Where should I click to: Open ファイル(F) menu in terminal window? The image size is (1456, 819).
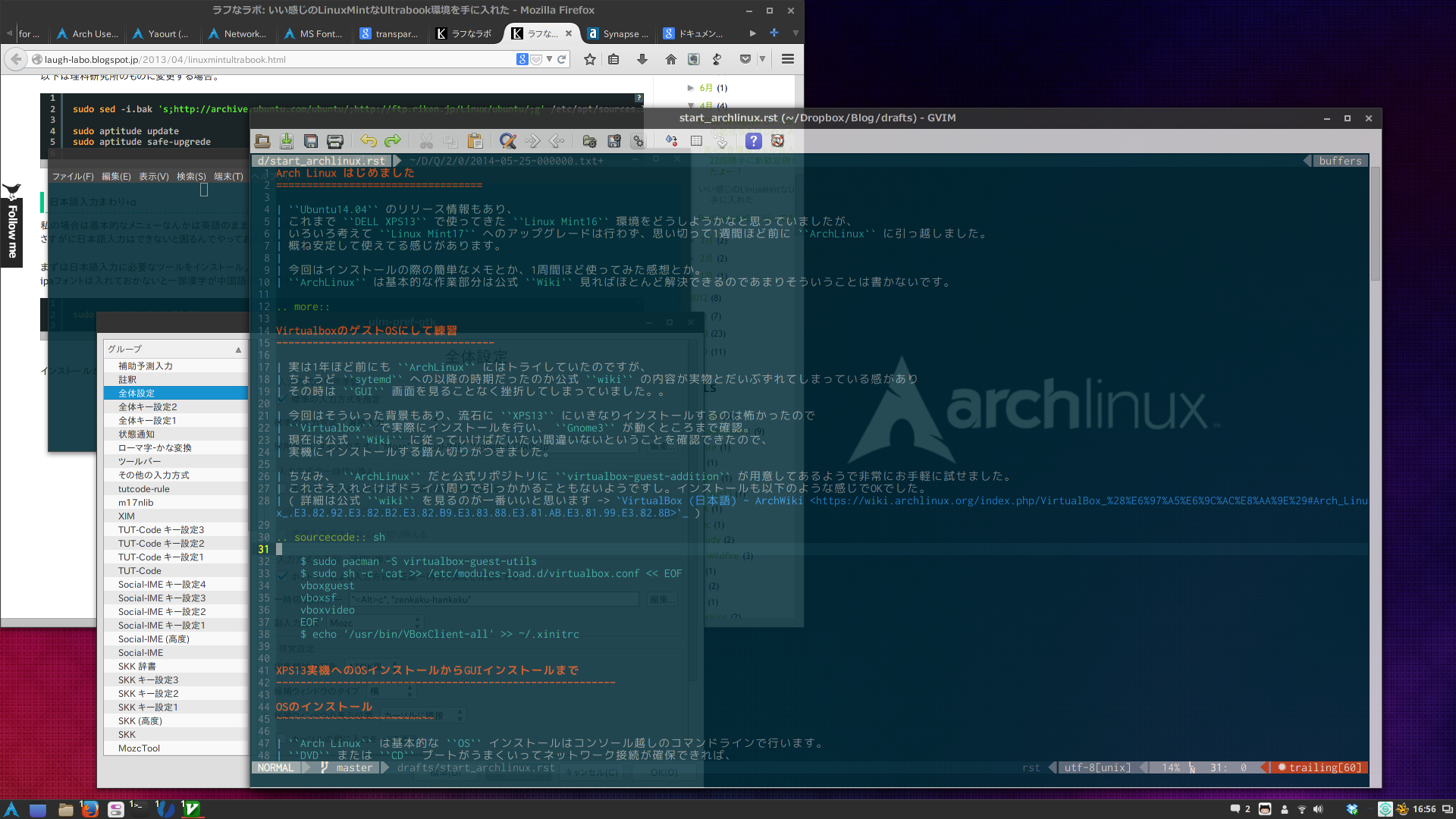[73, 177]
